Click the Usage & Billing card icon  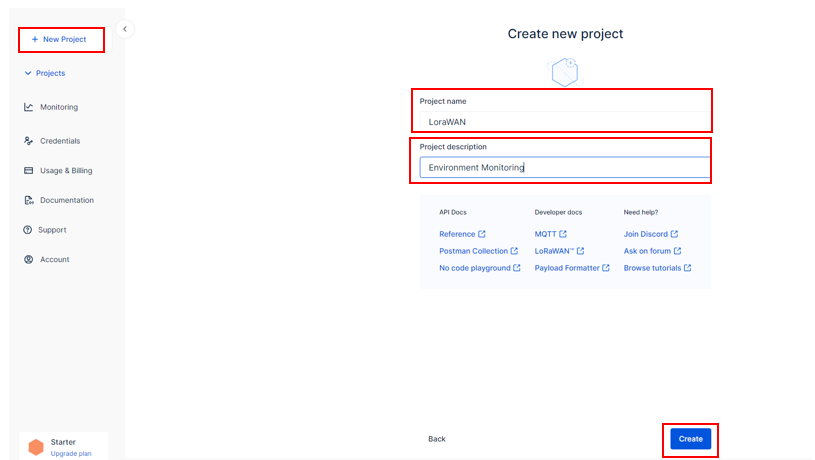(x=29, y=171)
